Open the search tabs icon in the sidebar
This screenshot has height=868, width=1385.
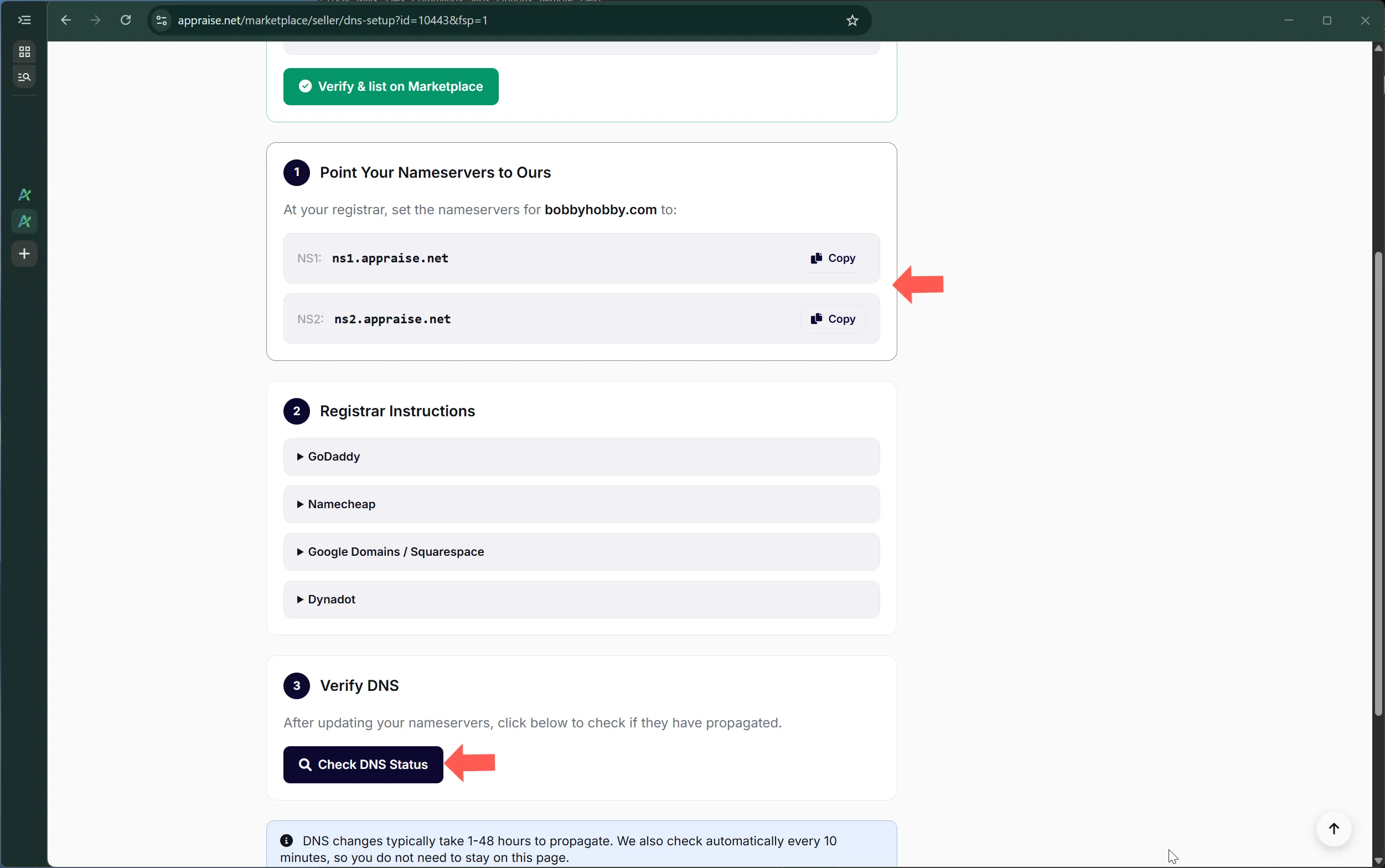(24, 77)
